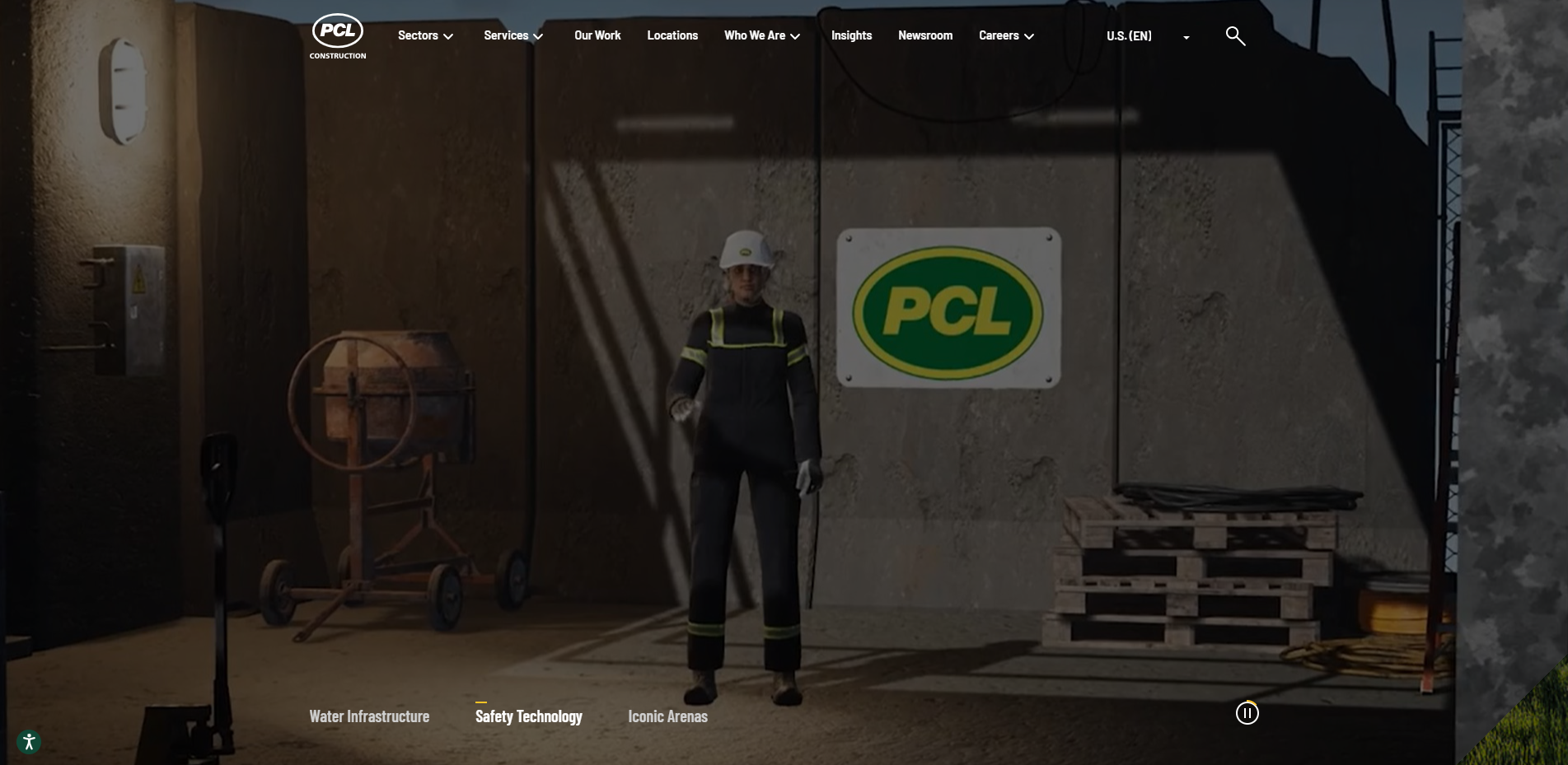The width and height of the screenshot is (1568, 765).
Task: Click the PCL Construction logo
Action: point(338,36)
